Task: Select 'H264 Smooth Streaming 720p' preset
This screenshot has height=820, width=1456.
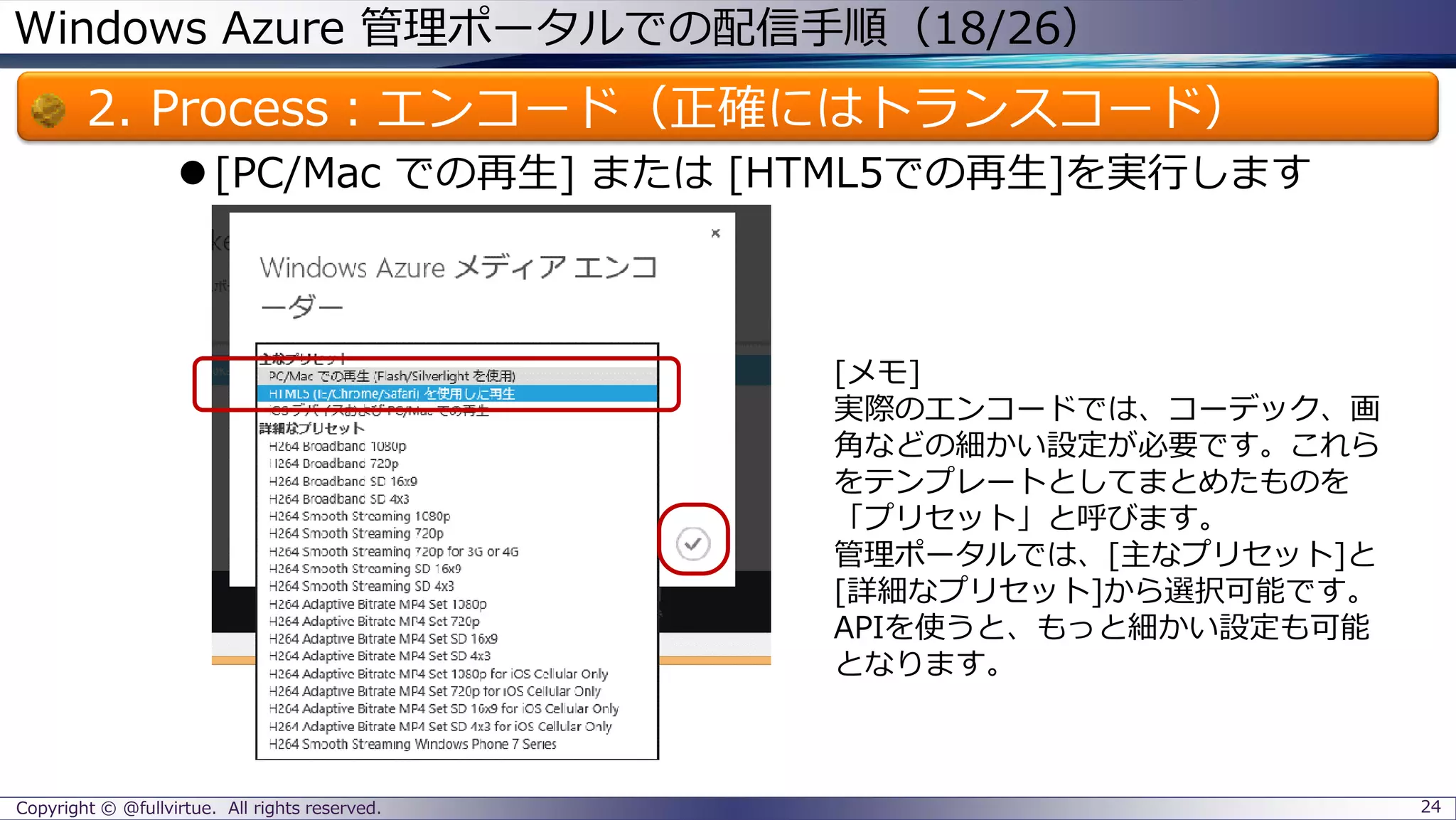Action: tap(457, 533)
